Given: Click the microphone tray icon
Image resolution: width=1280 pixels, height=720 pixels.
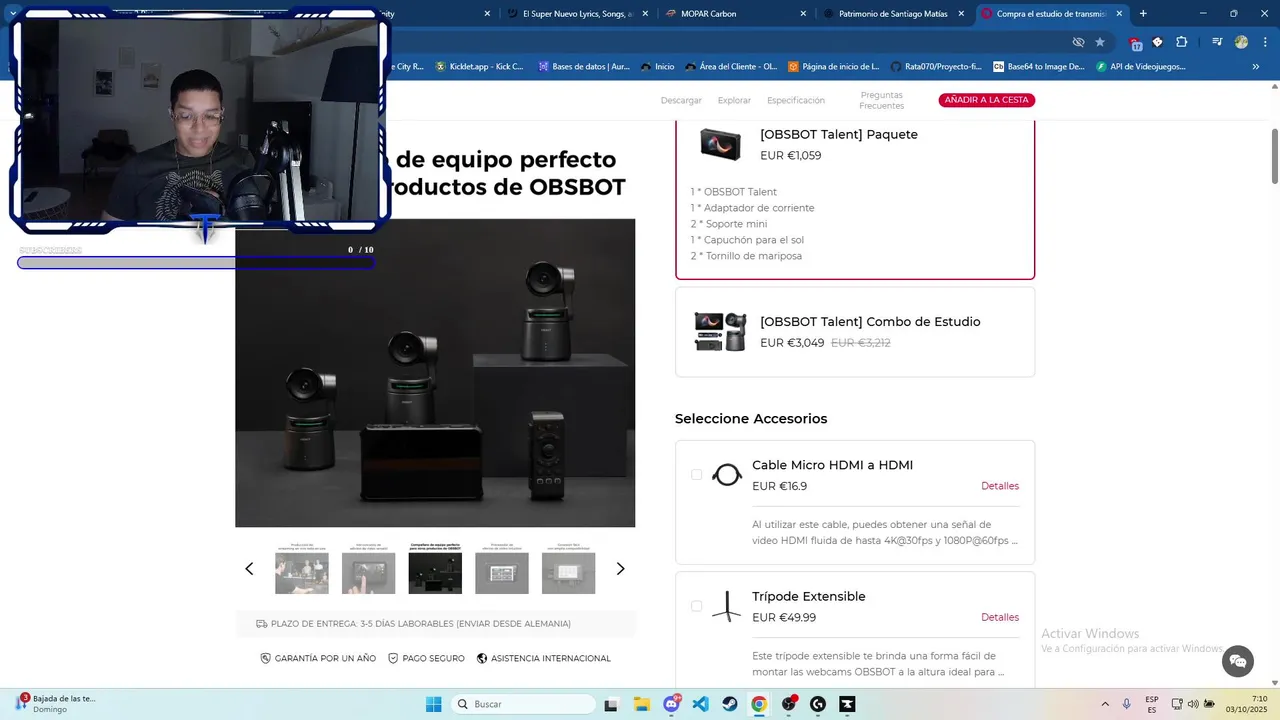Looking at the screenshot, I should 1127,704.
